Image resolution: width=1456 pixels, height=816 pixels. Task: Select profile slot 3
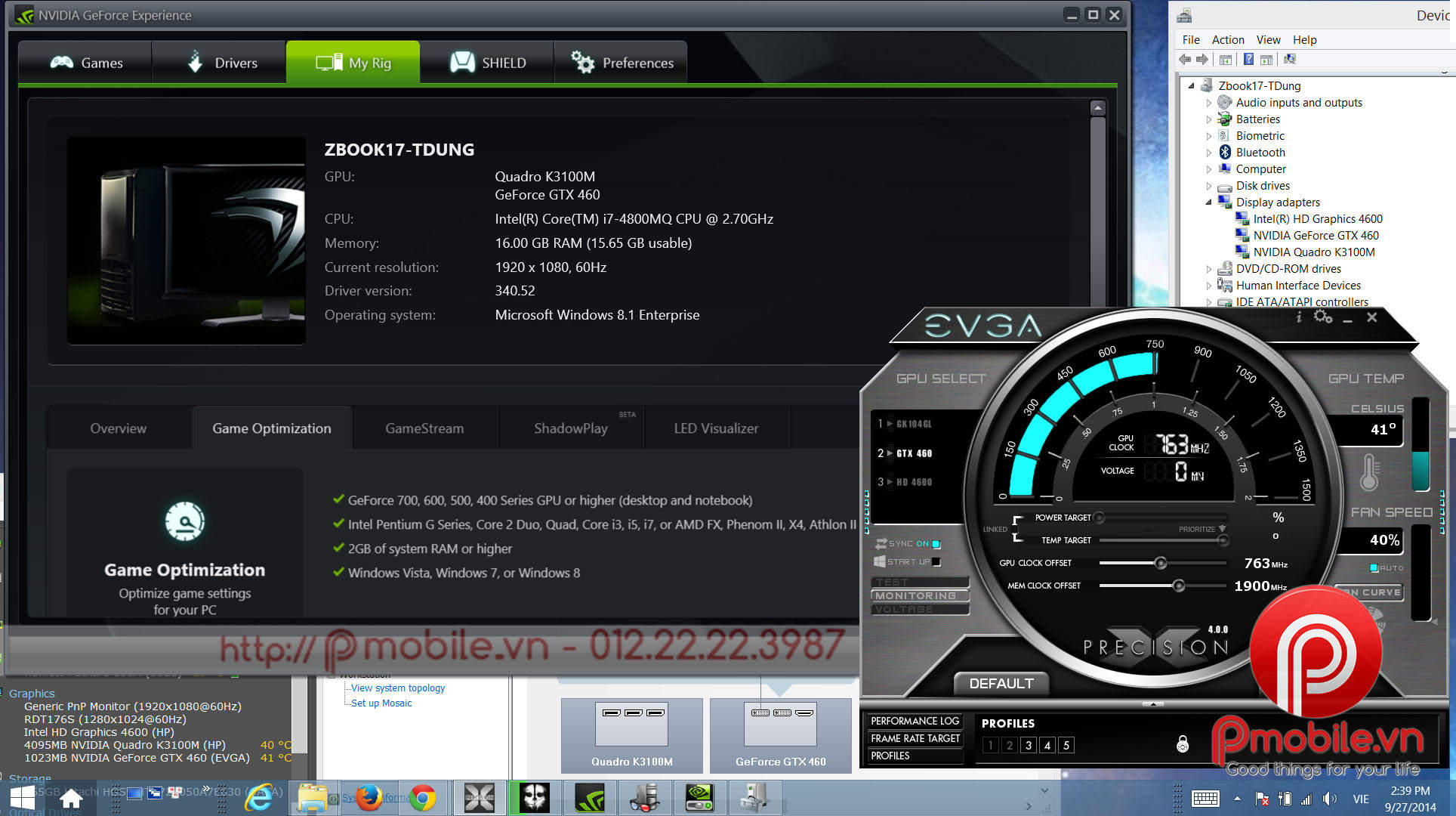tap(1028, 746)
